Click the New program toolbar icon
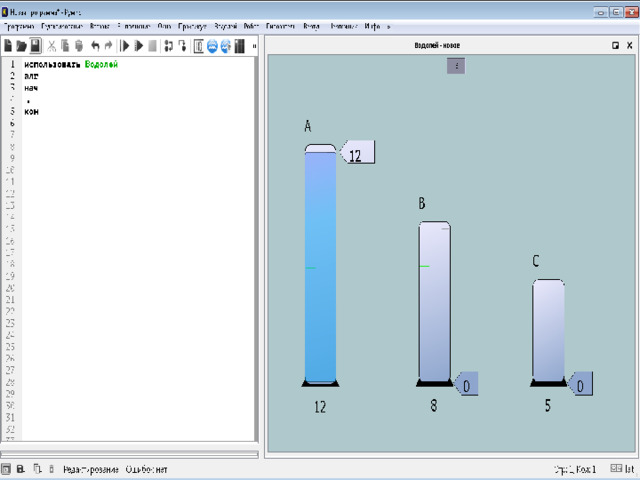This screenshot has height=480, width=640. pyautogui.click(x=8, y=46)
